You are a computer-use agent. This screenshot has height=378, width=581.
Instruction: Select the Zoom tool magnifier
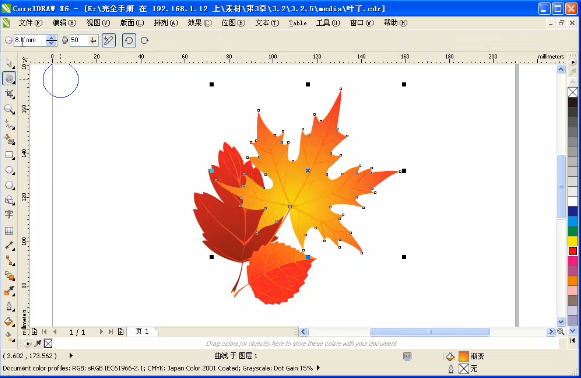9,109
